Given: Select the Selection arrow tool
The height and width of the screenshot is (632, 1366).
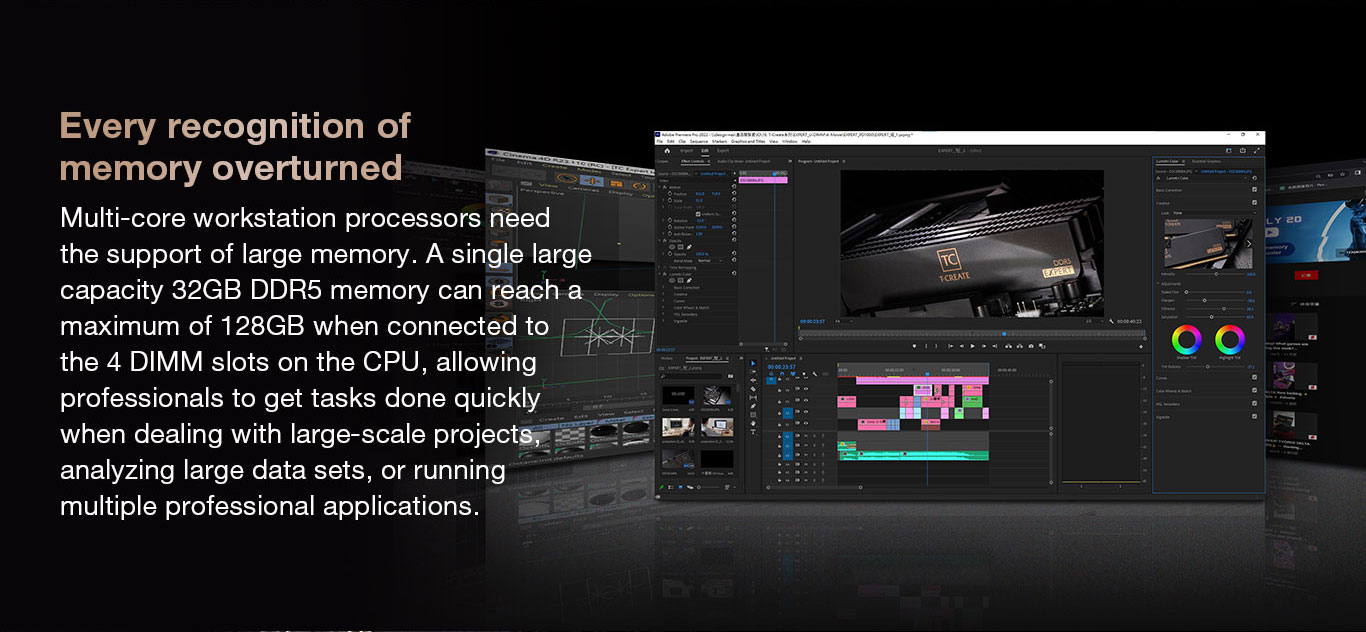Looking at the screenshot, I should [754, 364].
